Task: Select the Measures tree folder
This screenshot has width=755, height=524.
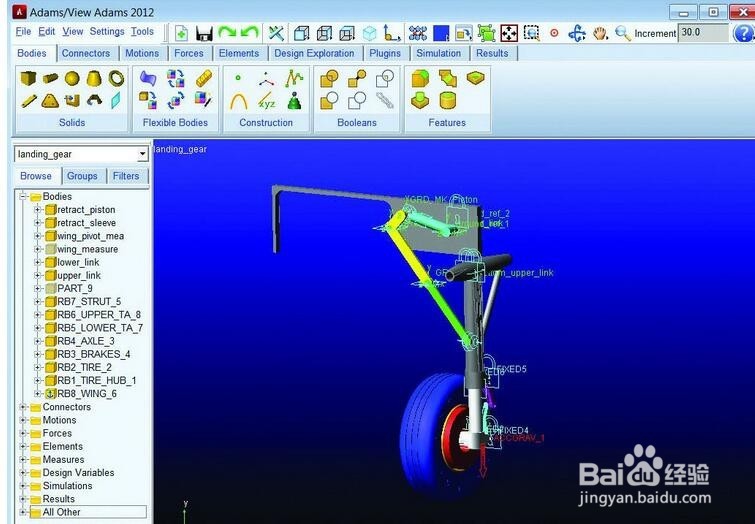Action: pos(63,459)
